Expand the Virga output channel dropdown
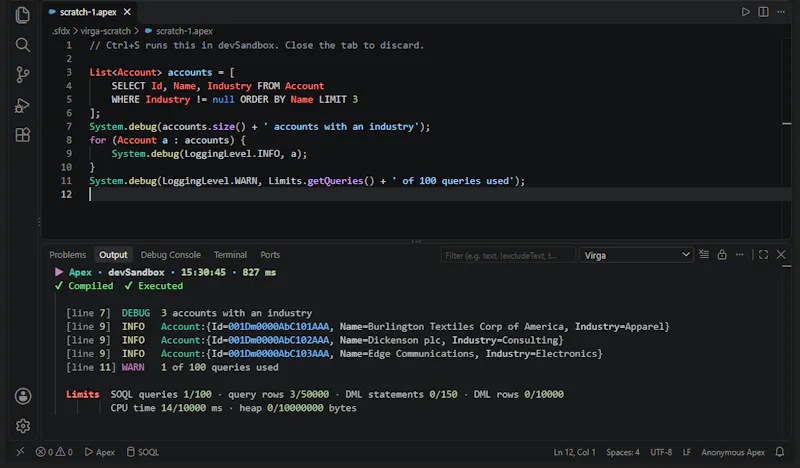The height and width of the screenshot is (468, 800). 636,255
